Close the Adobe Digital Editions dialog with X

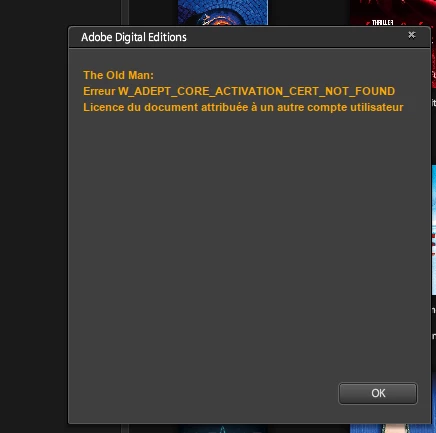click(x=412, y=35)
